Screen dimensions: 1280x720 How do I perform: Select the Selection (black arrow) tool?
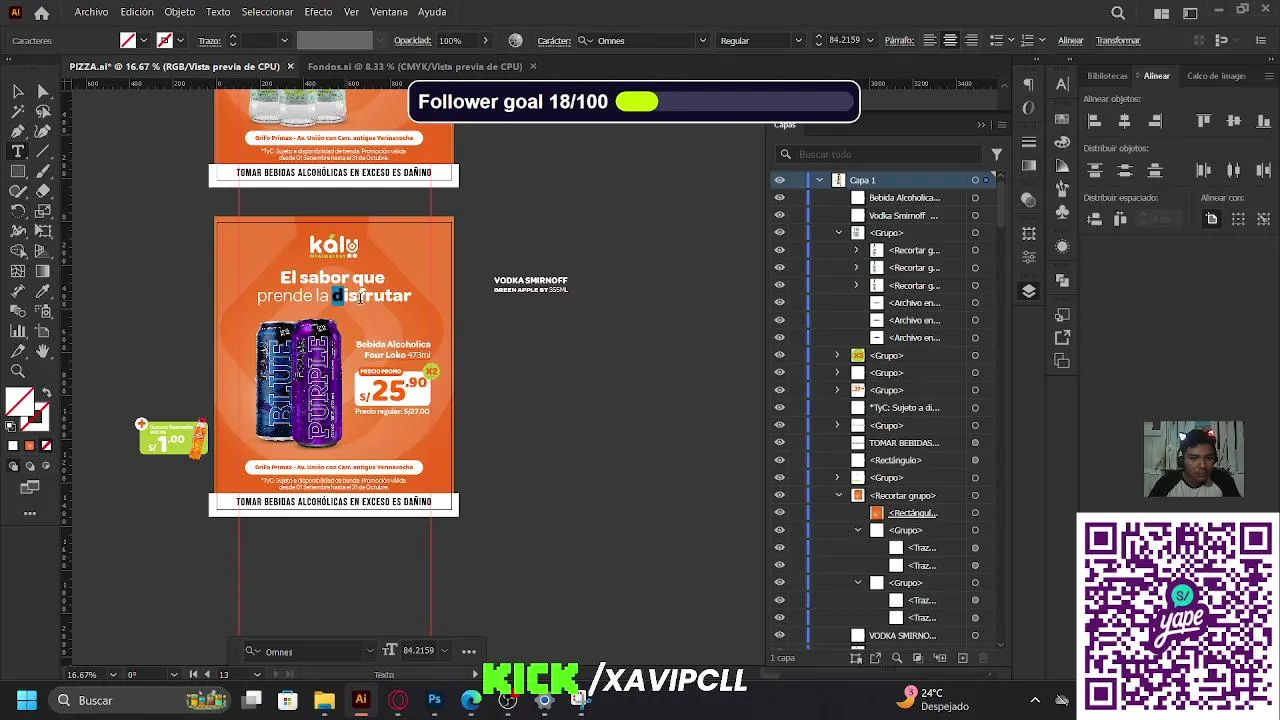click(x=18, y=91)
